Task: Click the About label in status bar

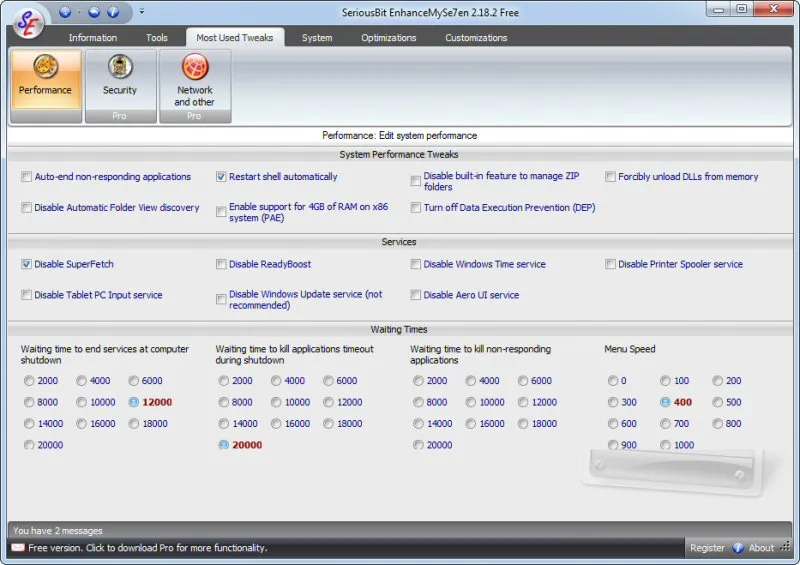Action: pyautogui.click(x=761, y=548)
